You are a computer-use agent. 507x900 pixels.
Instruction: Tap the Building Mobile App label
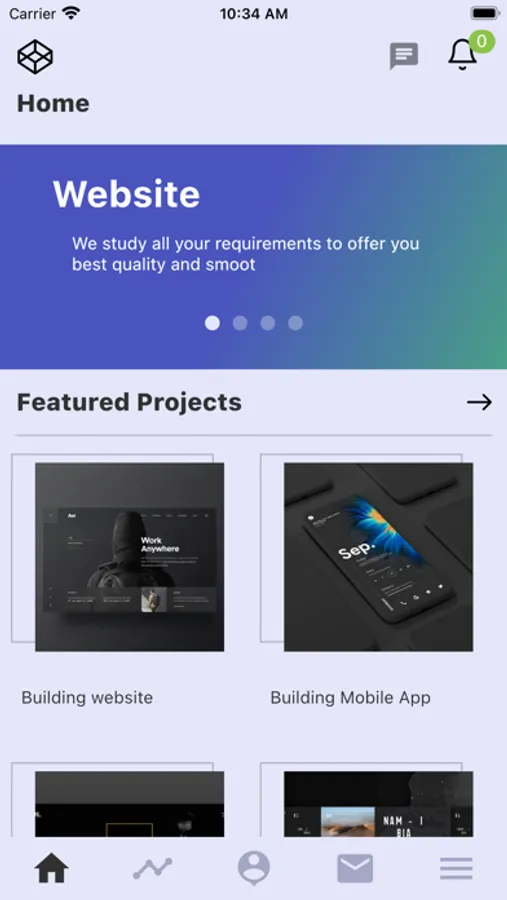350,698
